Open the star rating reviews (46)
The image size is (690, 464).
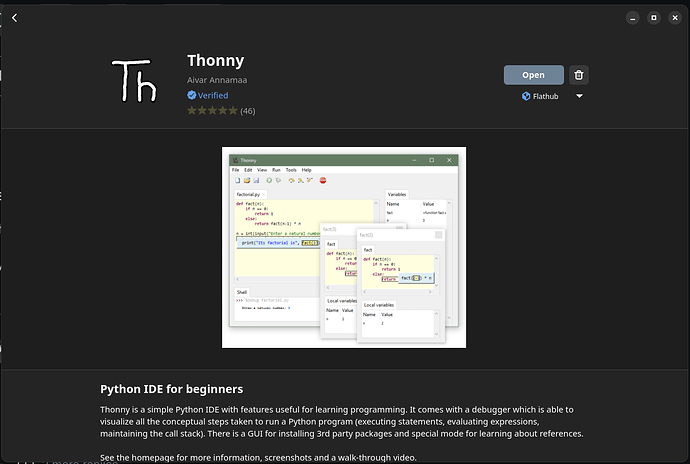(221, 110)
